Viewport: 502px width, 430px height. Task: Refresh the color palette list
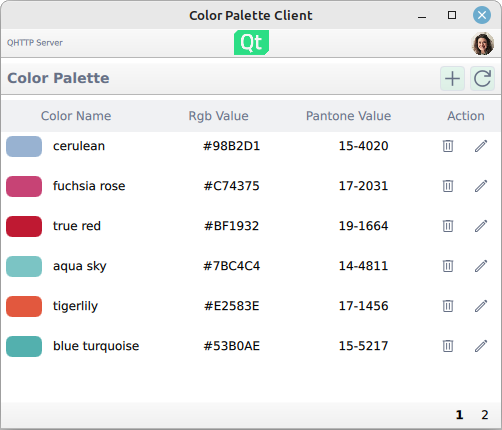coord(482,79)
